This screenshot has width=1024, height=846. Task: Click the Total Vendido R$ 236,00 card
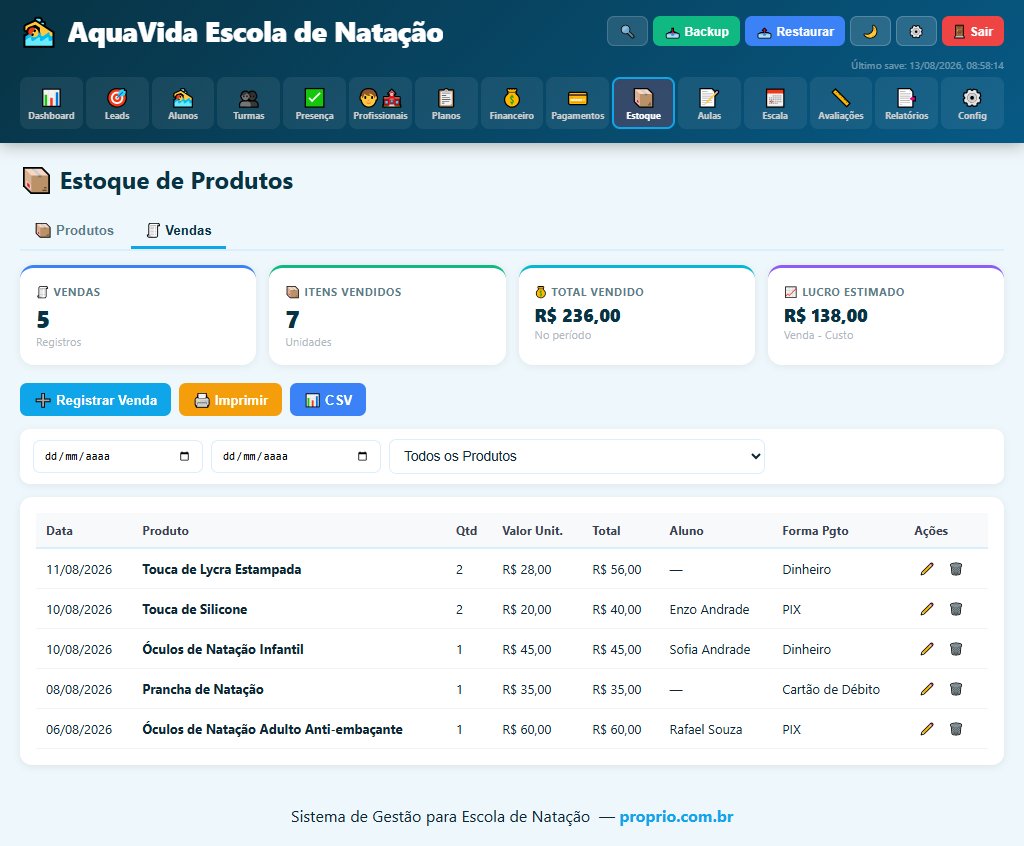point(637,316)
